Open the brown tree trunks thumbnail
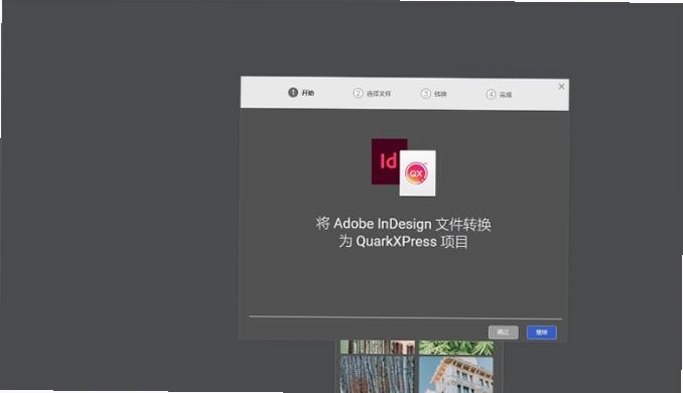 378,347
